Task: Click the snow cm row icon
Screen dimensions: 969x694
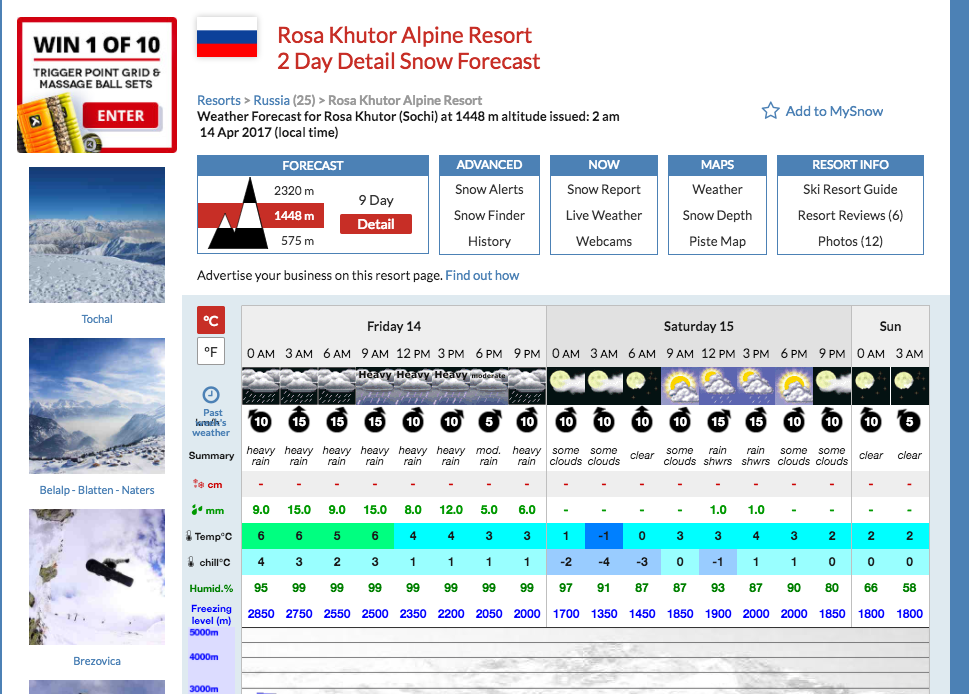Action: [198, 484]
